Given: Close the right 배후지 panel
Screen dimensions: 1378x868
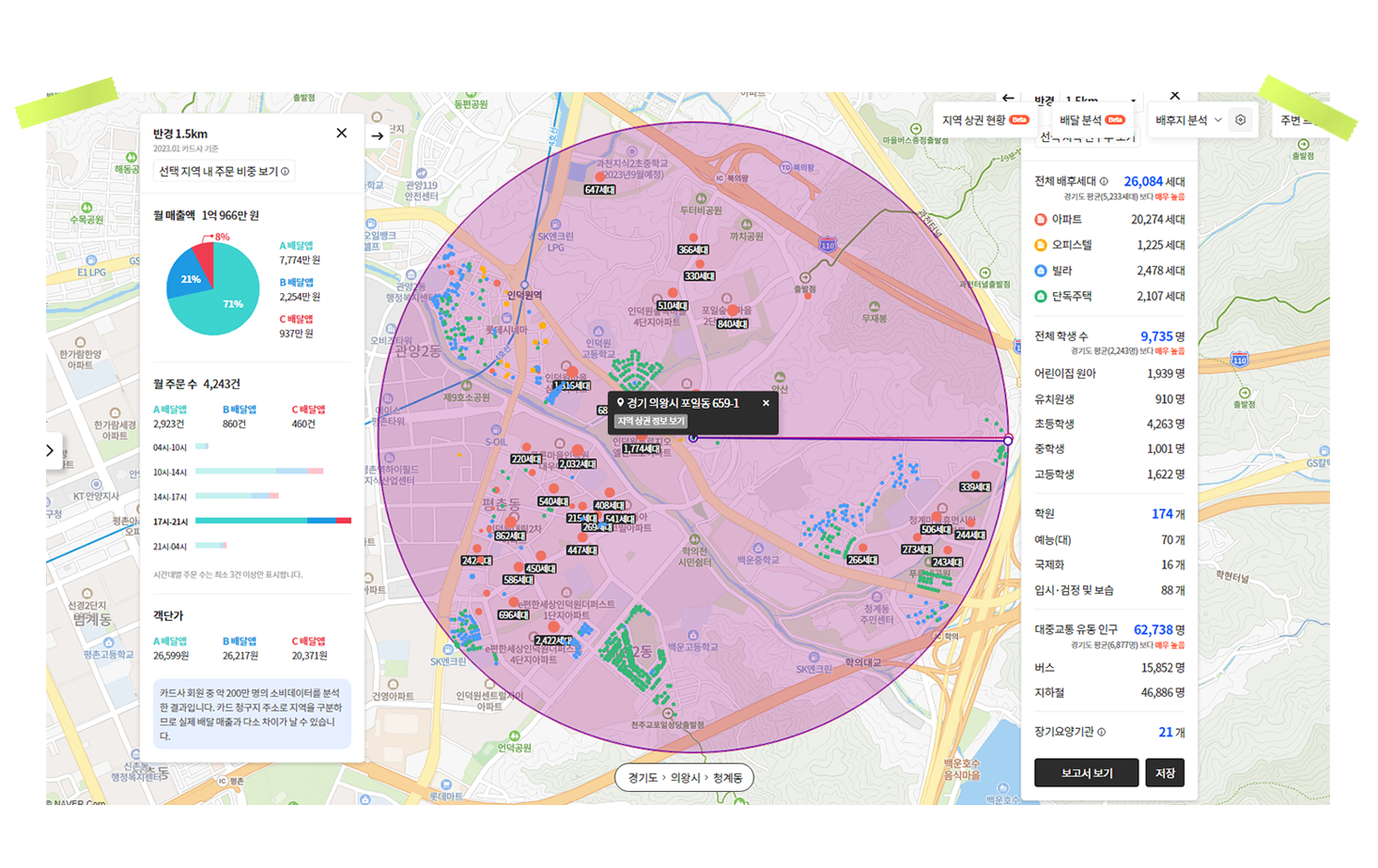Looking at the screenshot, I should 1175,96.
